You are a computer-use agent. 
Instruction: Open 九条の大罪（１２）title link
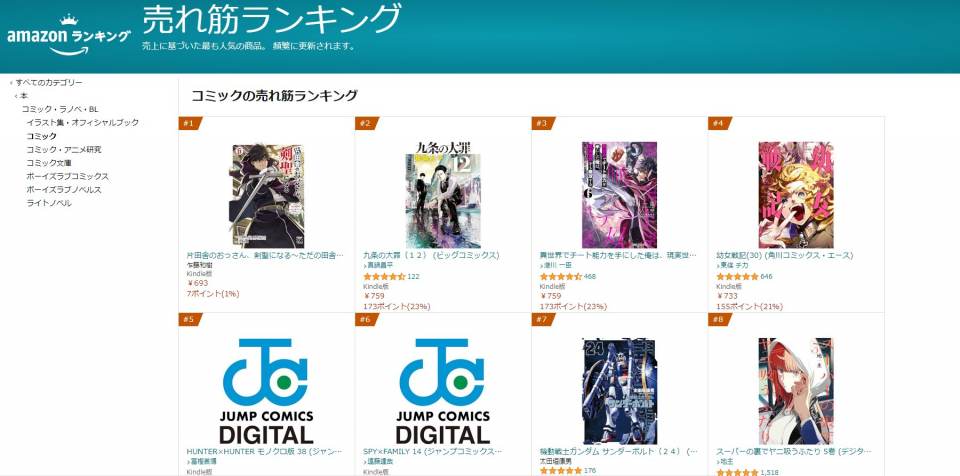432,255
